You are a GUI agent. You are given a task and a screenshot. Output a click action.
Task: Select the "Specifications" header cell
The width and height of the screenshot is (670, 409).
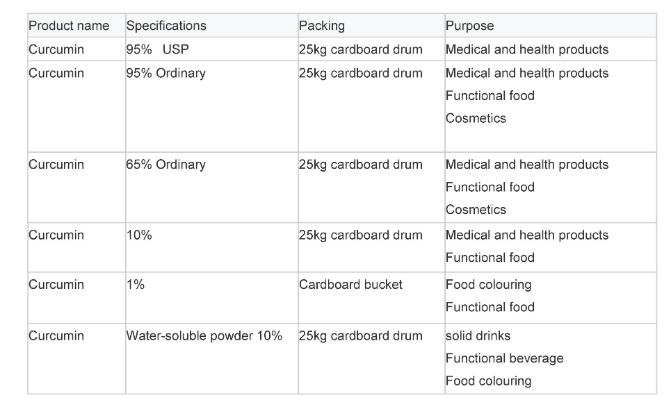tap(166, 26)
